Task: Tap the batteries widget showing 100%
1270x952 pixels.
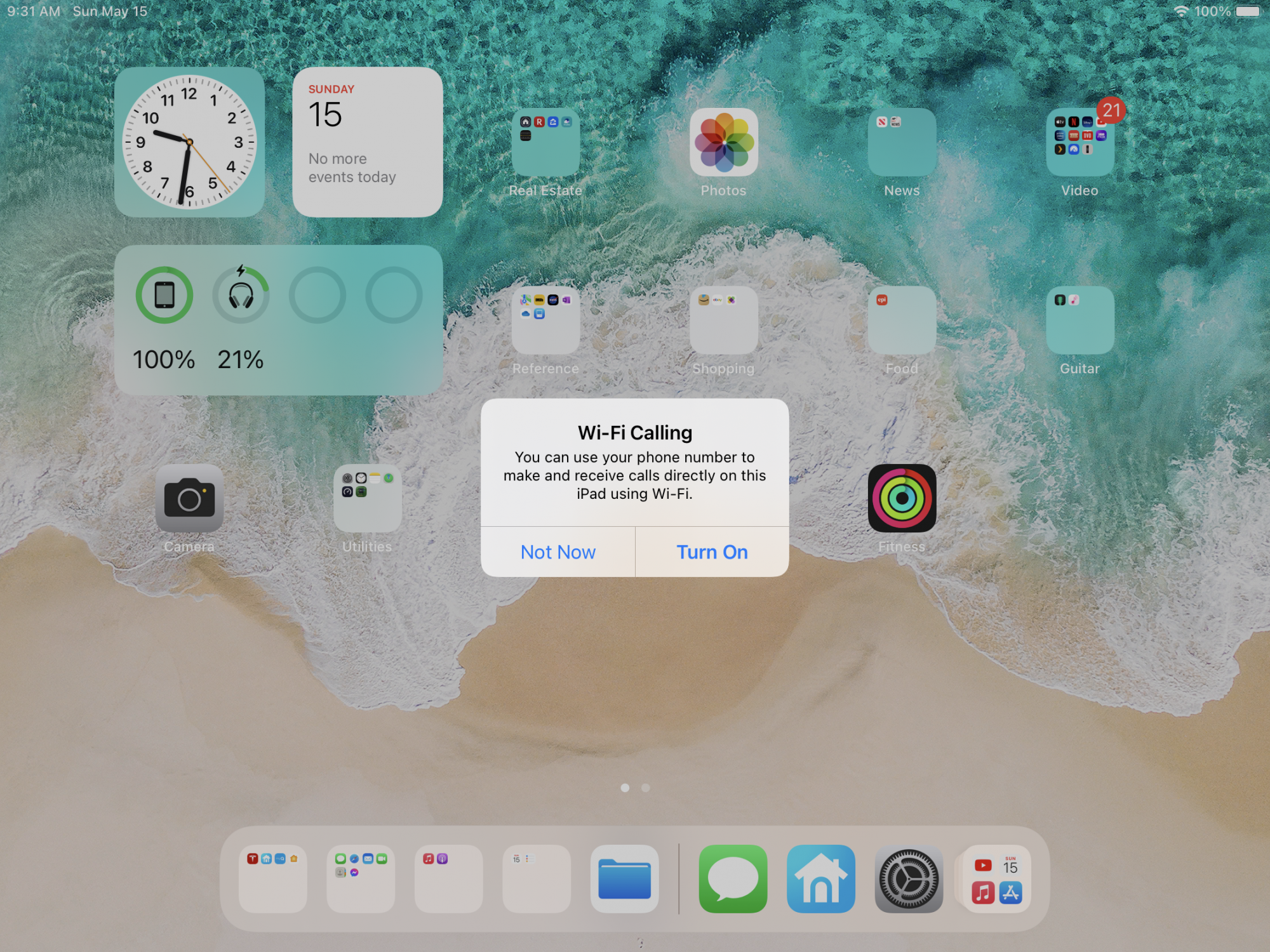Action: [278, 321]
